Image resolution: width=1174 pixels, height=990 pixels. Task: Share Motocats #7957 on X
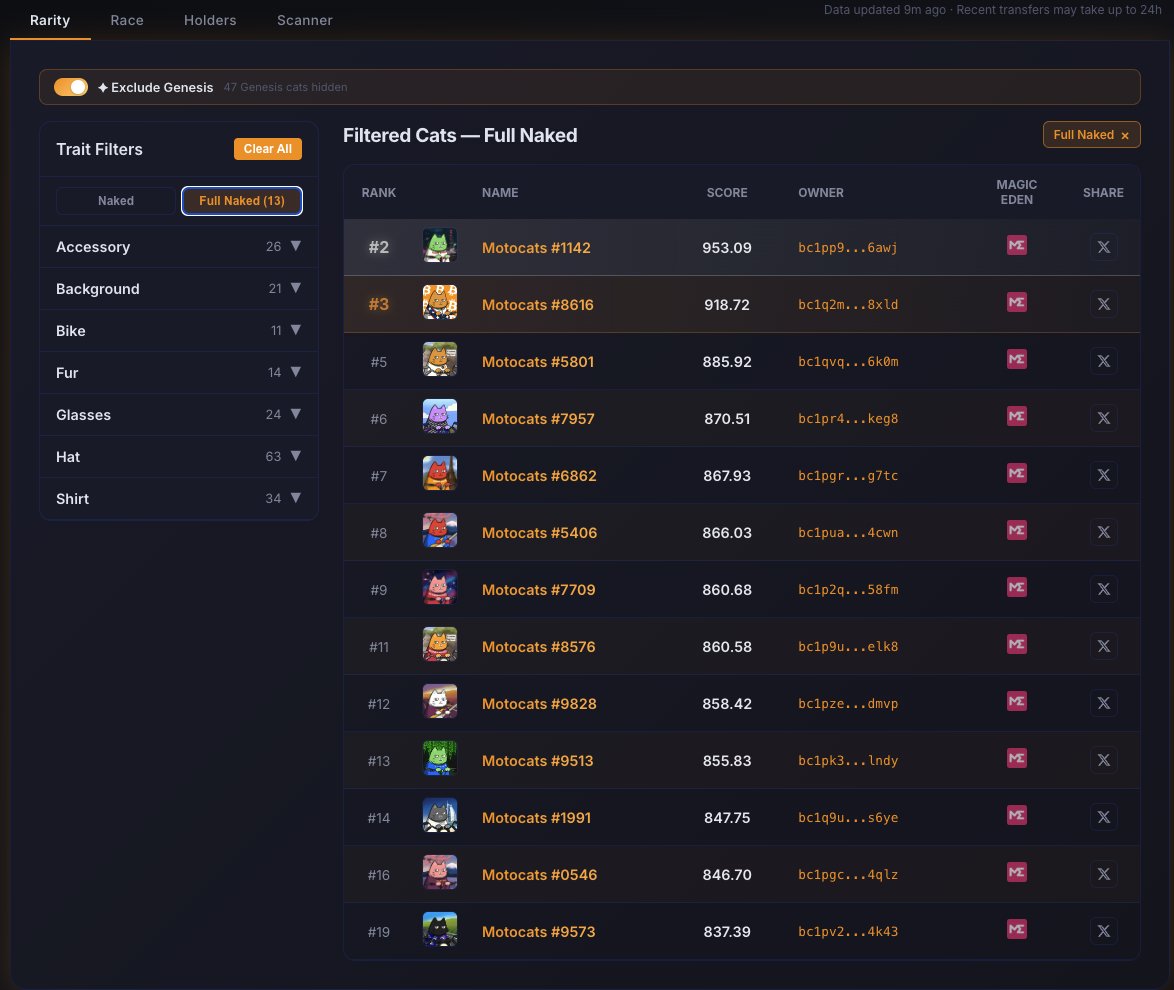[1103, 418]
